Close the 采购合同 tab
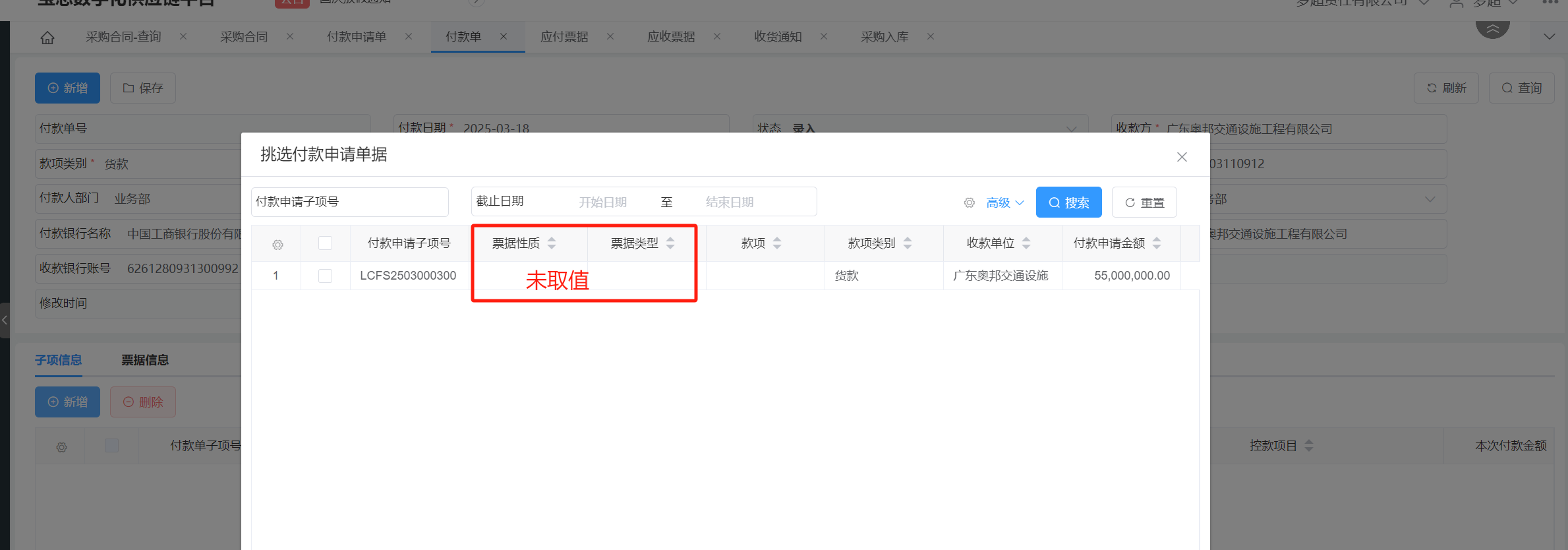 pos(290,37)
